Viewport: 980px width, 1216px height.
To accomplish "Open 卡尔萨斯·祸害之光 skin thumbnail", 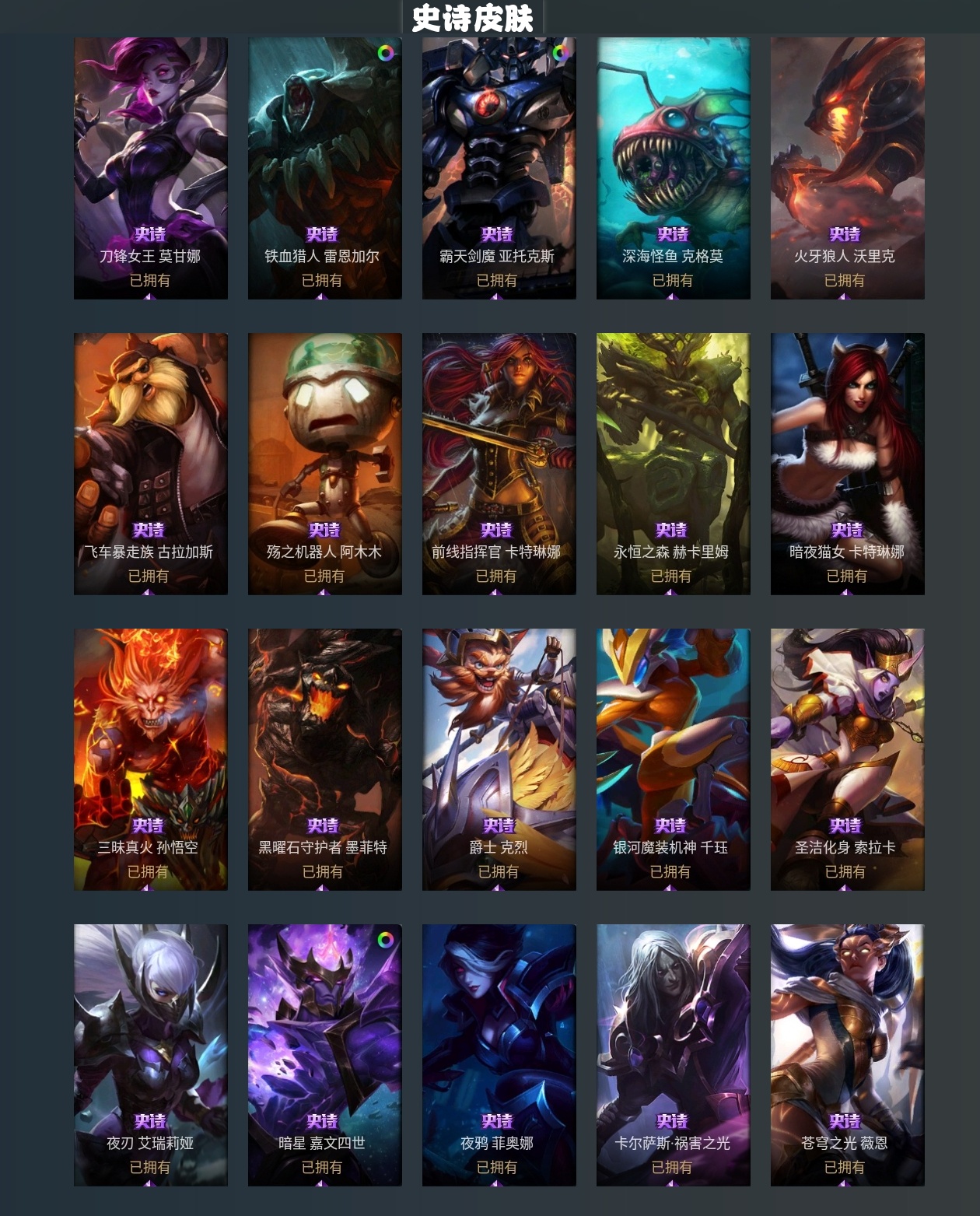I will 674,1055.
